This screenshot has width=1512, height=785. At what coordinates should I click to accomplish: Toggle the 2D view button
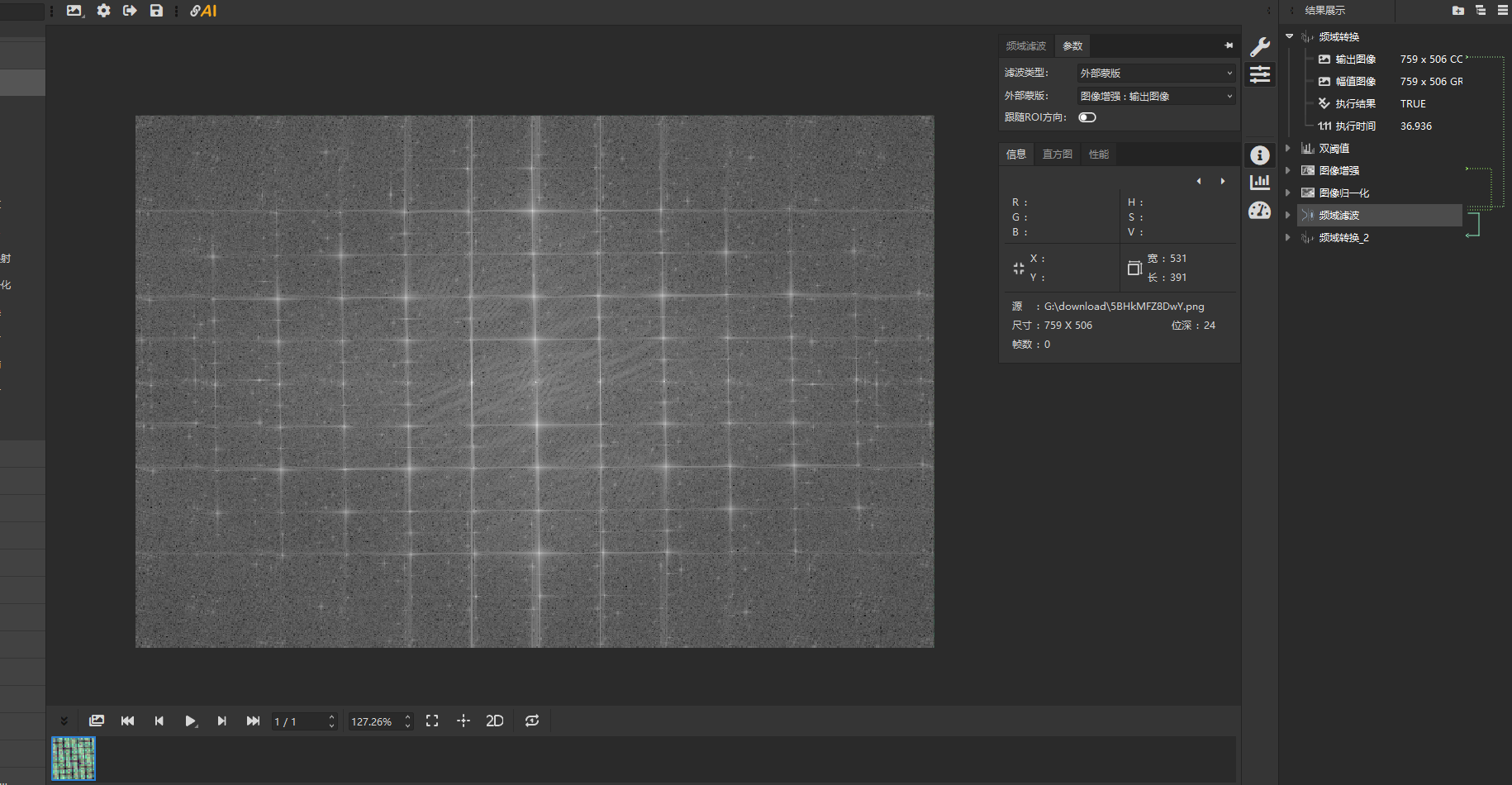(495, 721)
